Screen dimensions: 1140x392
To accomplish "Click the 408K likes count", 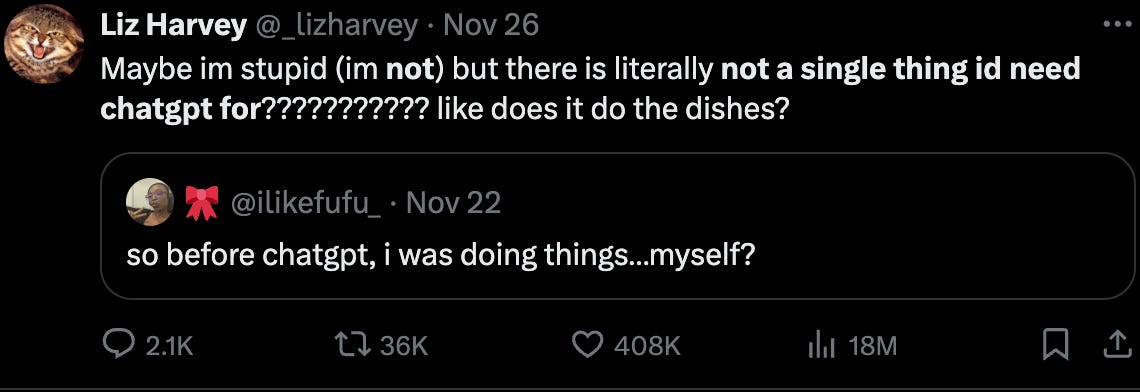I will [x=647, y=346].
